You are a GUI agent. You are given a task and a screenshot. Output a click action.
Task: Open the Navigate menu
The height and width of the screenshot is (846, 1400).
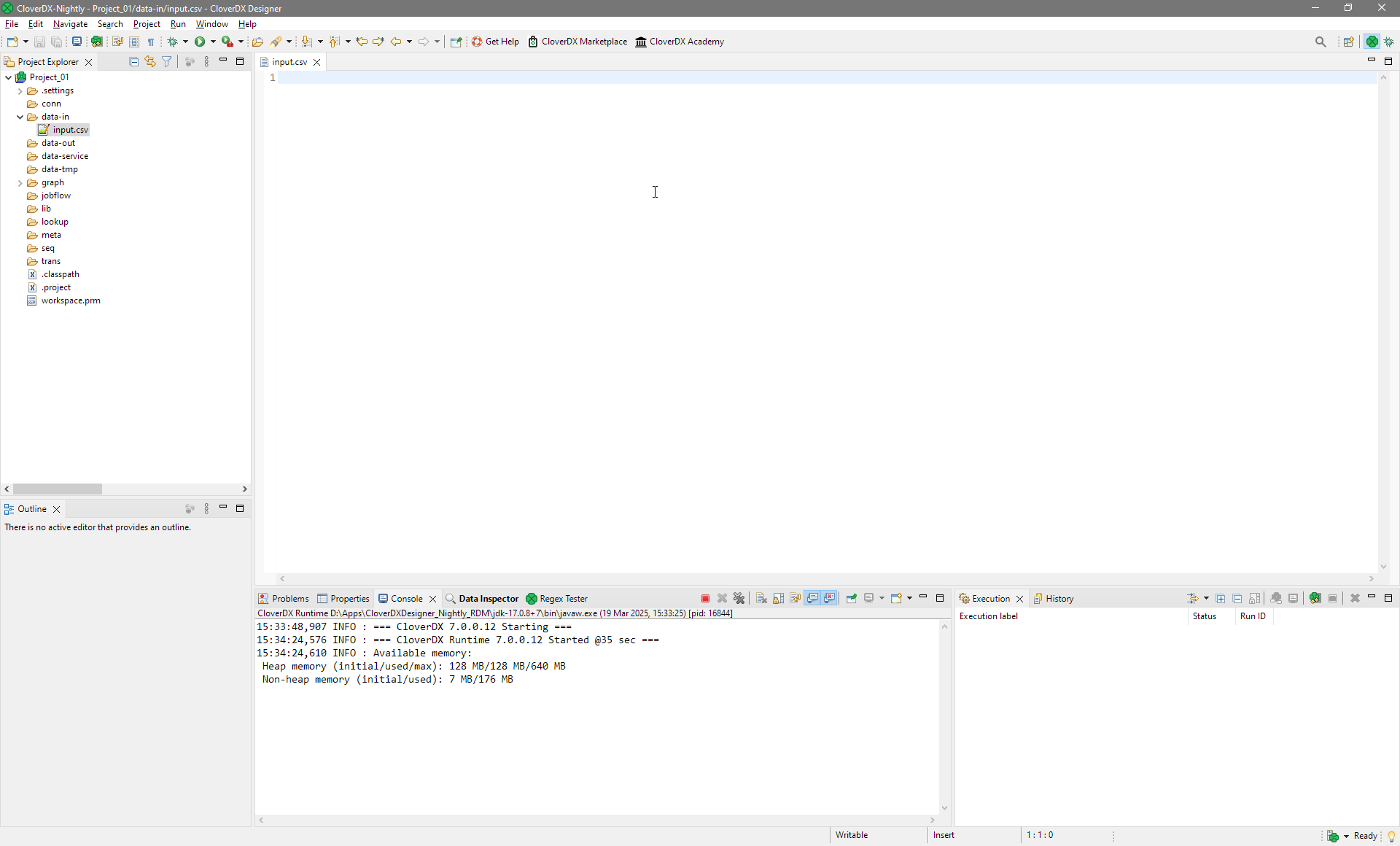point(70,24)
